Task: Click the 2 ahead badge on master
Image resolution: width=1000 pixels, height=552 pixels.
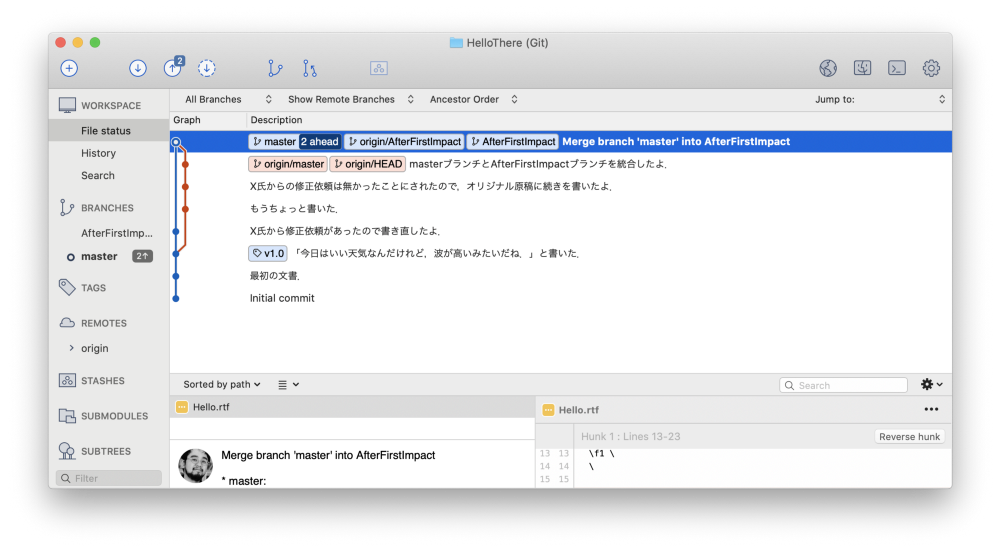Action: click(x=320, y=142)
